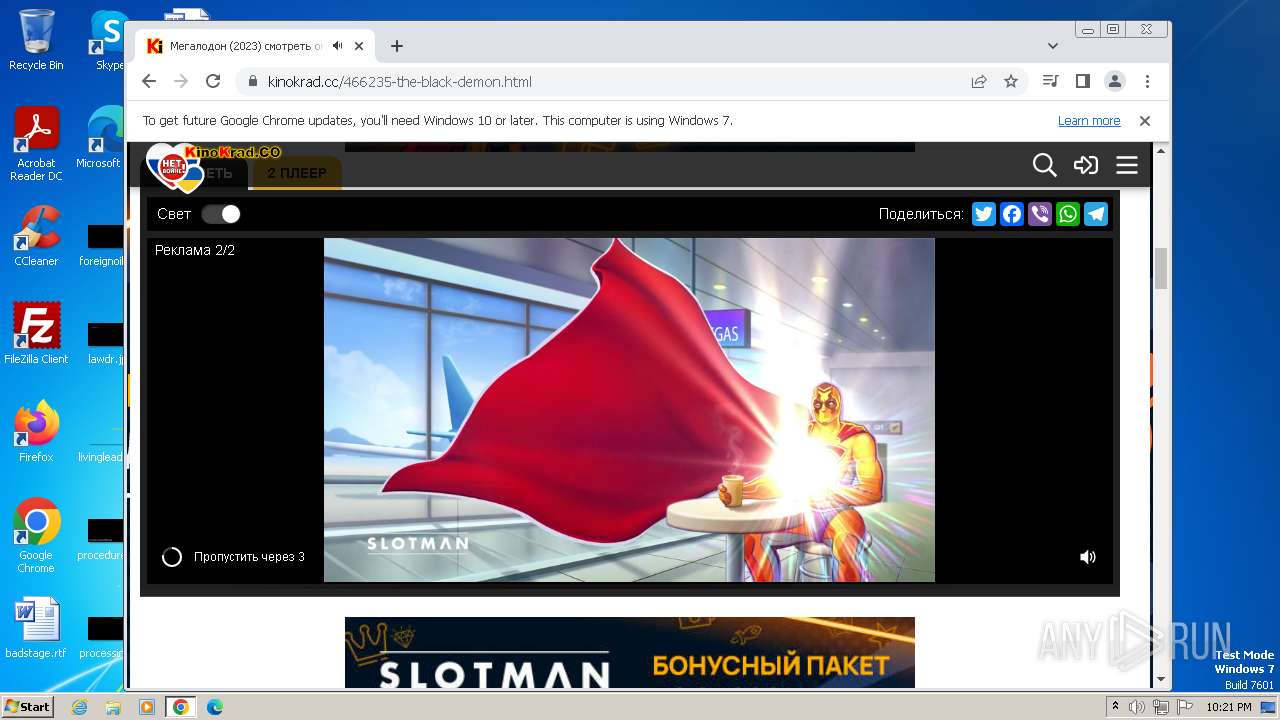Screen dimensions: 1280x720
Task: Select the CCleaner desktop shortcut
Action: [x=36, y=237]
